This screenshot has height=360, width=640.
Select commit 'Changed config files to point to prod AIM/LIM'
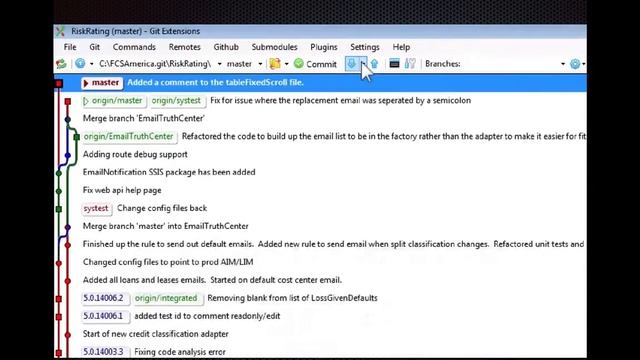coord(168,262)
